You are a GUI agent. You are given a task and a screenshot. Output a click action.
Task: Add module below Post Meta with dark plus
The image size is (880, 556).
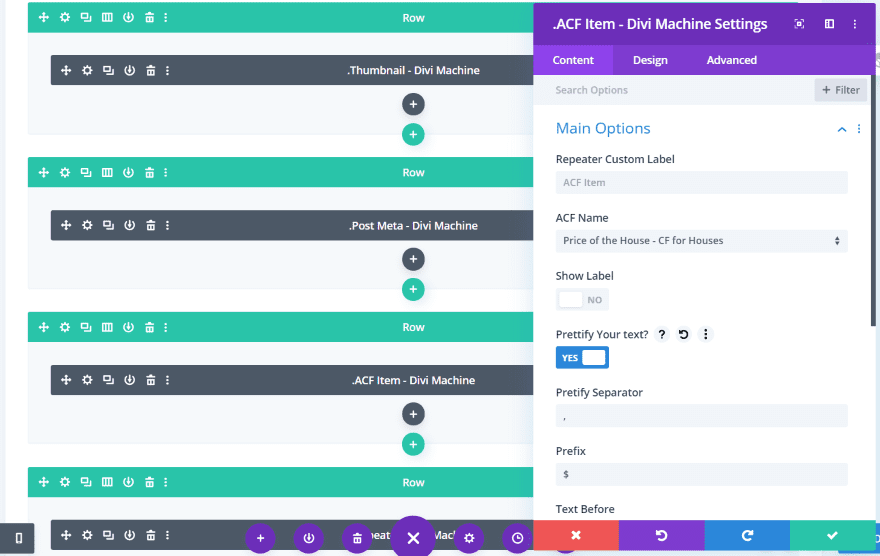[413, 259]
